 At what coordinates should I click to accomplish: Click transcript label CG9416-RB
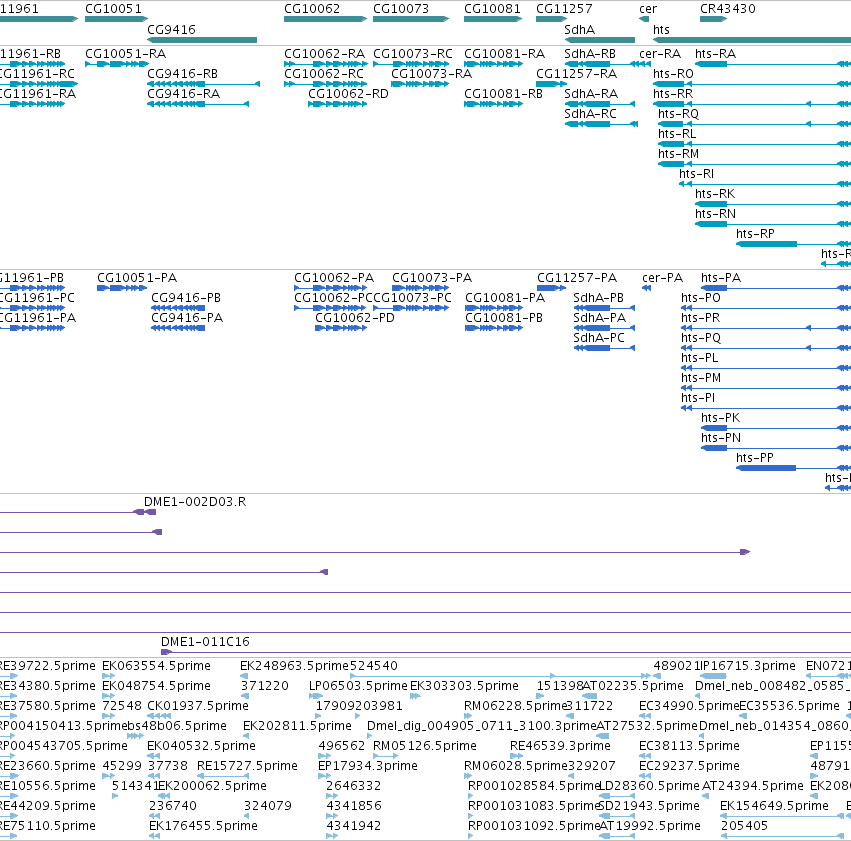tap(182, 74)
